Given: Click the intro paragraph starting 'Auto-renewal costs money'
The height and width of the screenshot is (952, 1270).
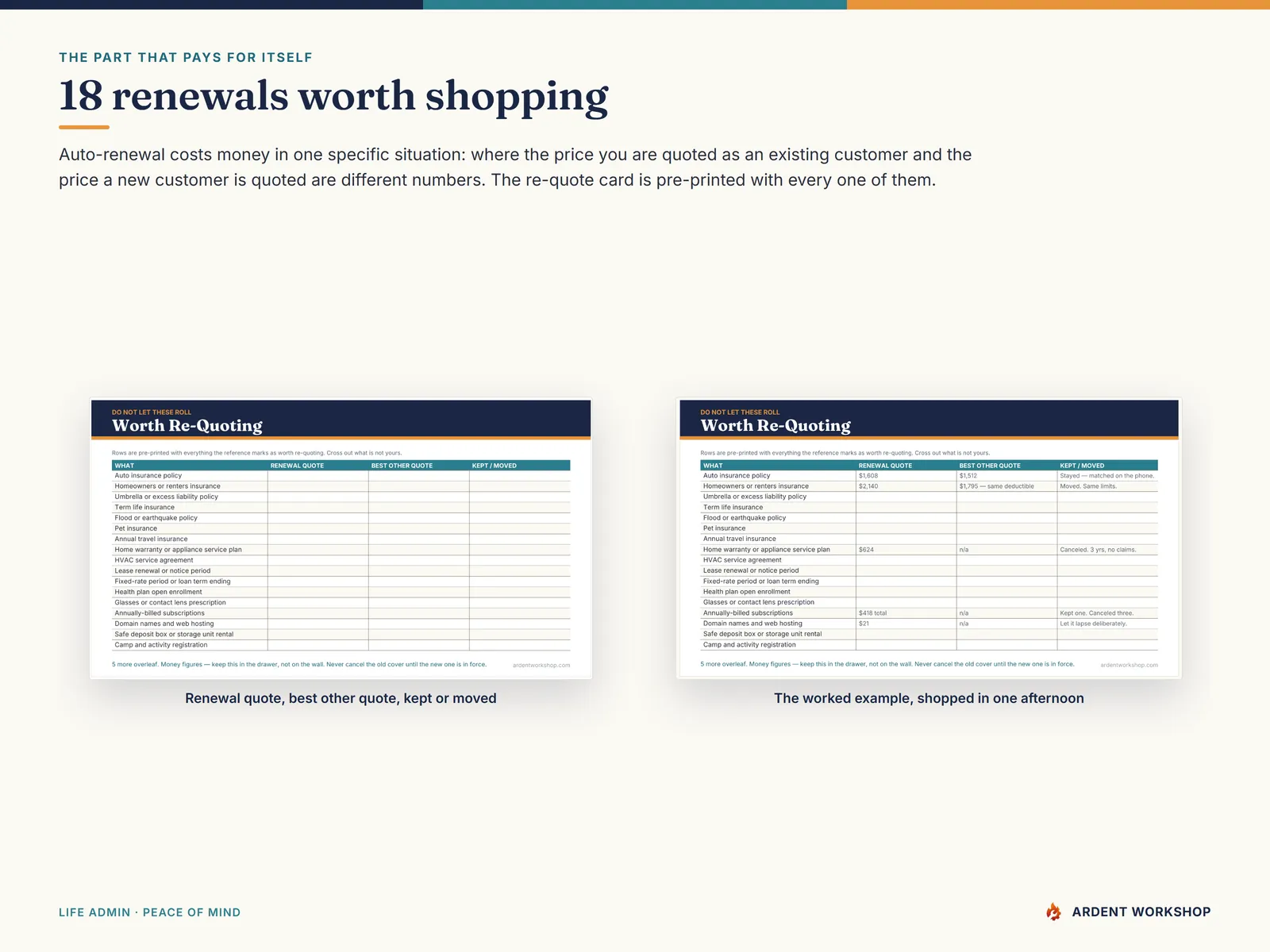Looking at the screenshot, I should point(515,167).
